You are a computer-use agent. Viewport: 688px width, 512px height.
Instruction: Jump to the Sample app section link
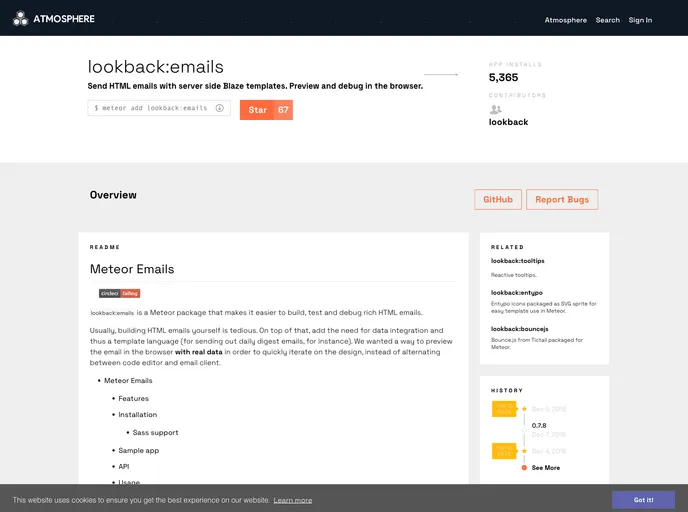click(x=139, y=451)
